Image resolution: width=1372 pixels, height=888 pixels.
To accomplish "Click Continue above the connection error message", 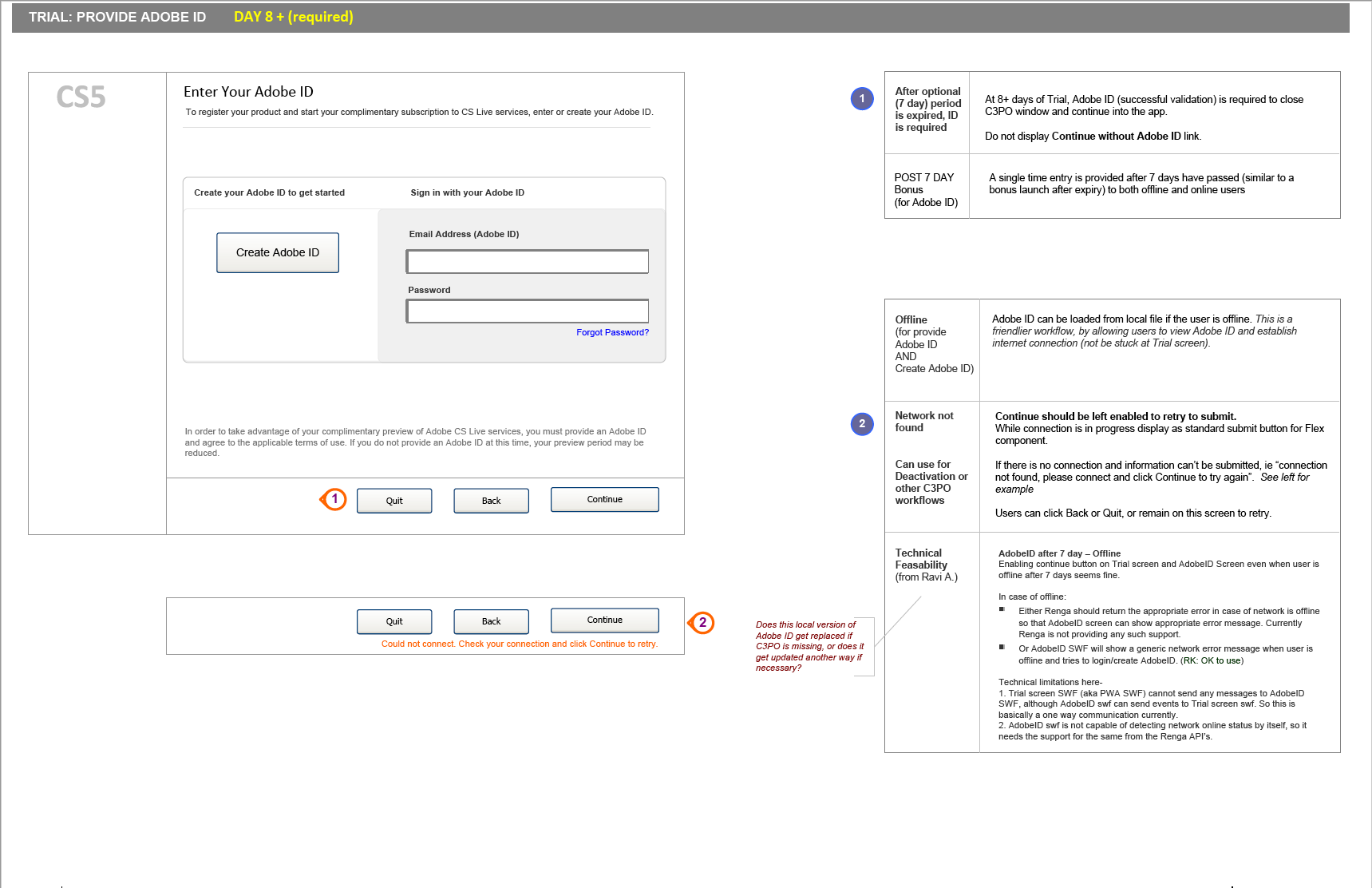I will click(x=605, y=620).
